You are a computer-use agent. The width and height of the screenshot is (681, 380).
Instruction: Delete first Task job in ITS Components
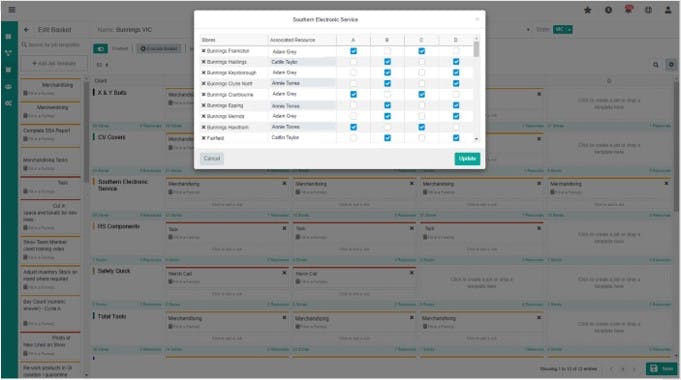[284, 228]
